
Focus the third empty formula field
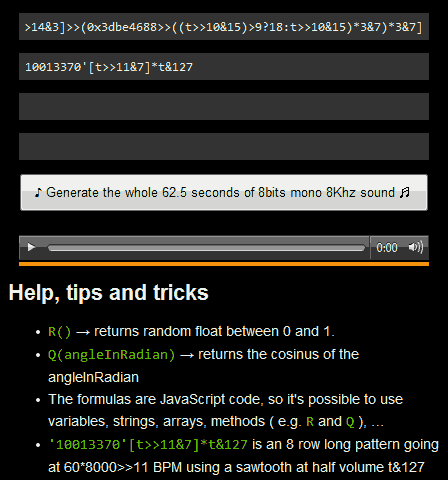[224, 107]
